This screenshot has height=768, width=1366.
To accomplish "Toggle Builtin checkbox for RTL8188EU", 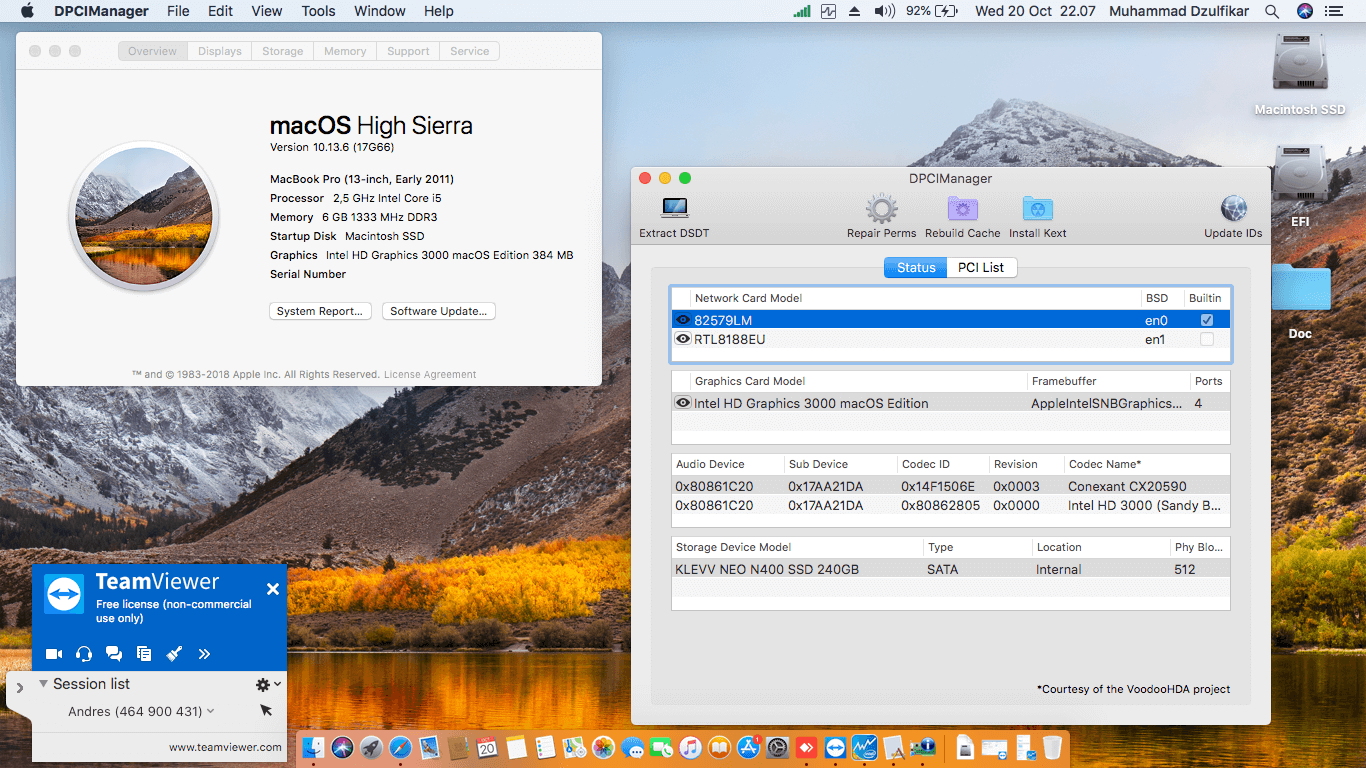I will (1207, 339).
